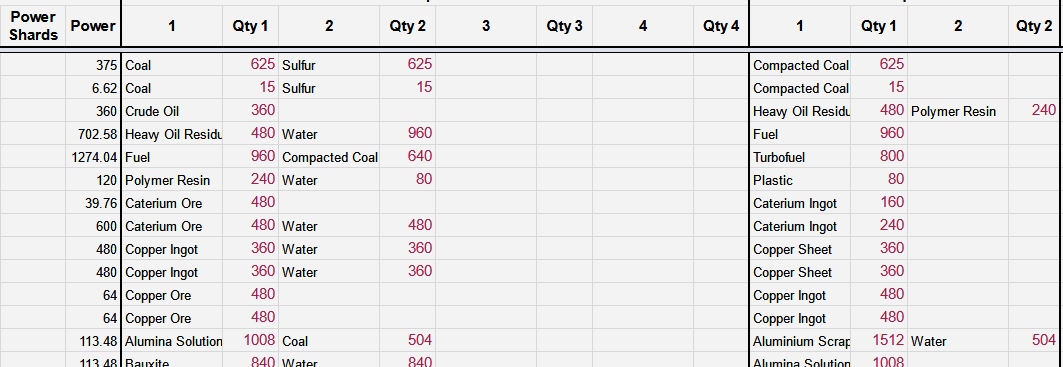Screen dimensions: 1063x367
Task: Select the Crude Oil input cell
Action: coord(172,111)
